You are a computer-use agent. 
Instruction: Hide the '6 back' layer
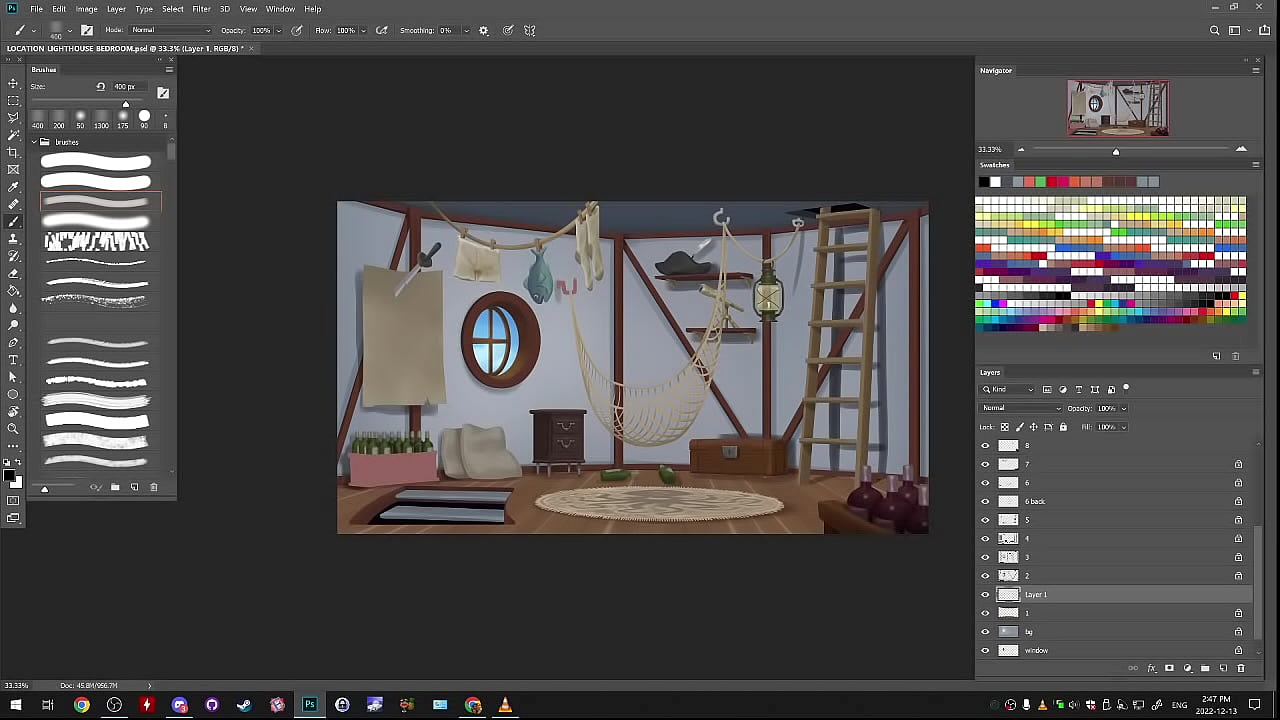click(x=985, y=501)
